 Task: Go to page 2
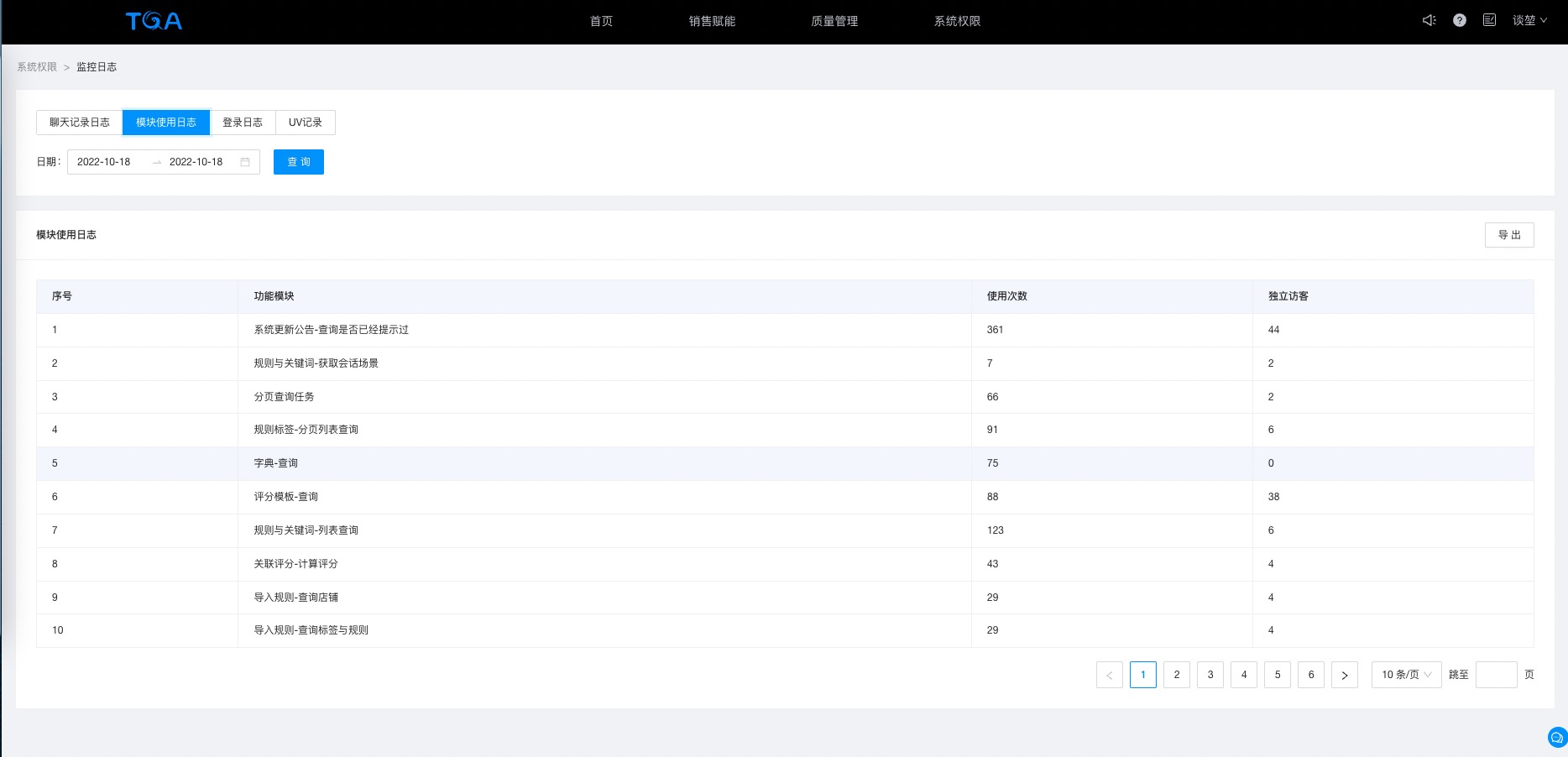point(1177,675)
